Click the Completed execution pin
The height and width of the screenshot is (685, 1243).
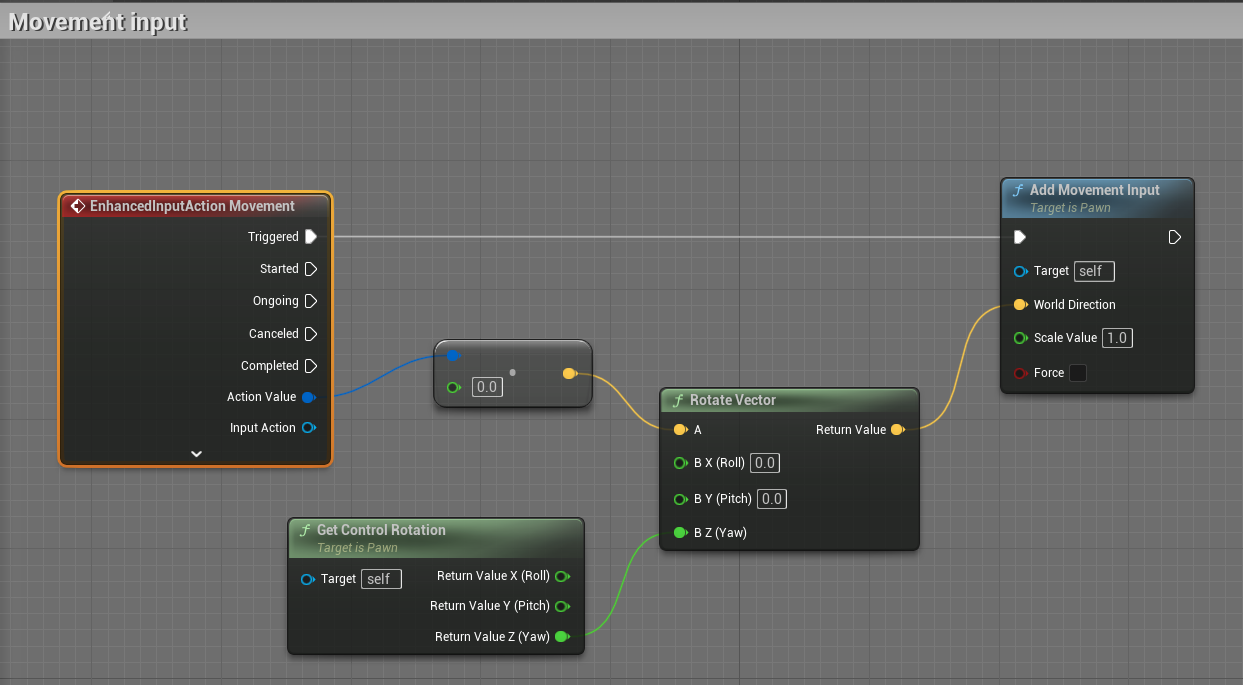tap(310, 366)
